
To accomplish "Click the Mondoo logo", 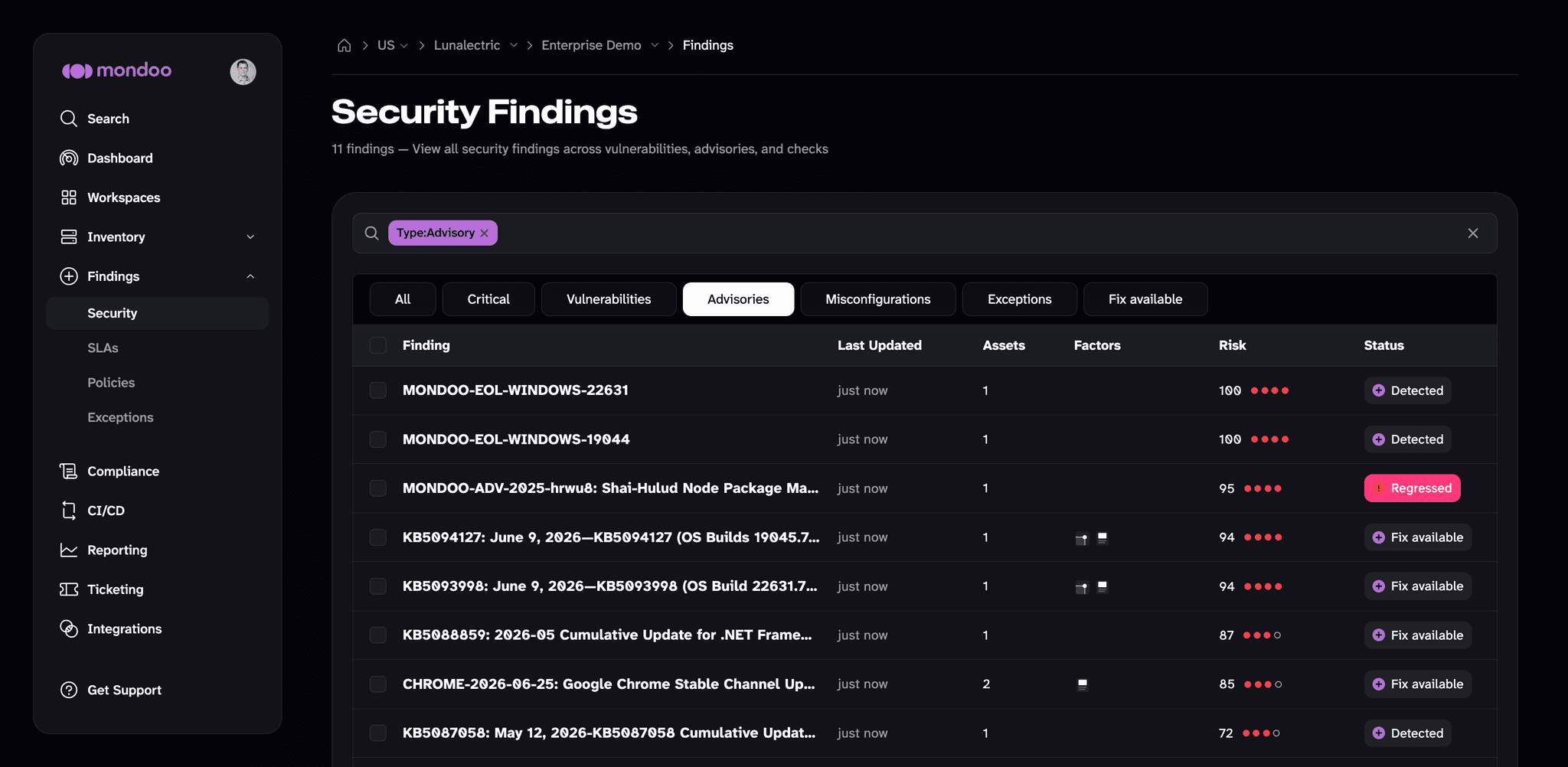I will (x=116, y=70).
